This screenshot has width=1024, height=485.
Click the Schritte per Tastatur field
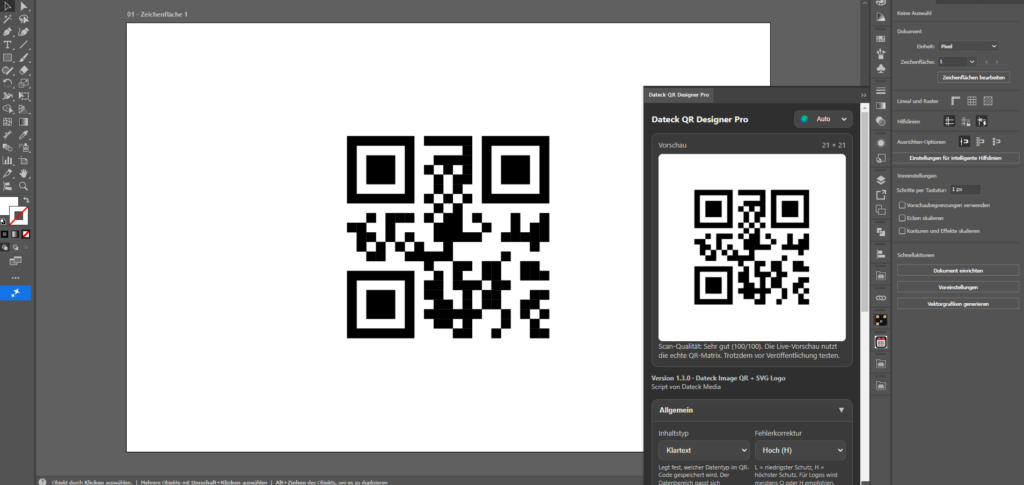tap(965, 189)
